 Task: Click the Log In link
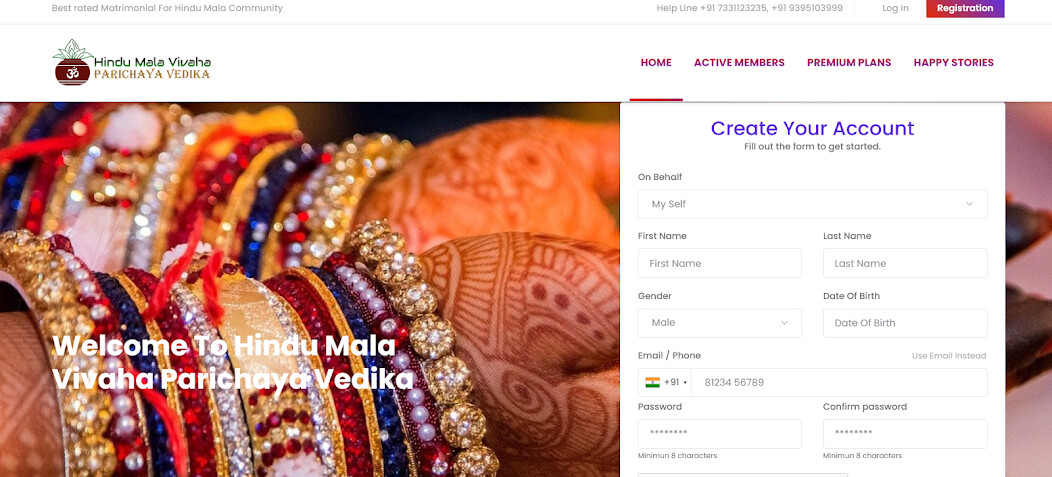[895, 8]
